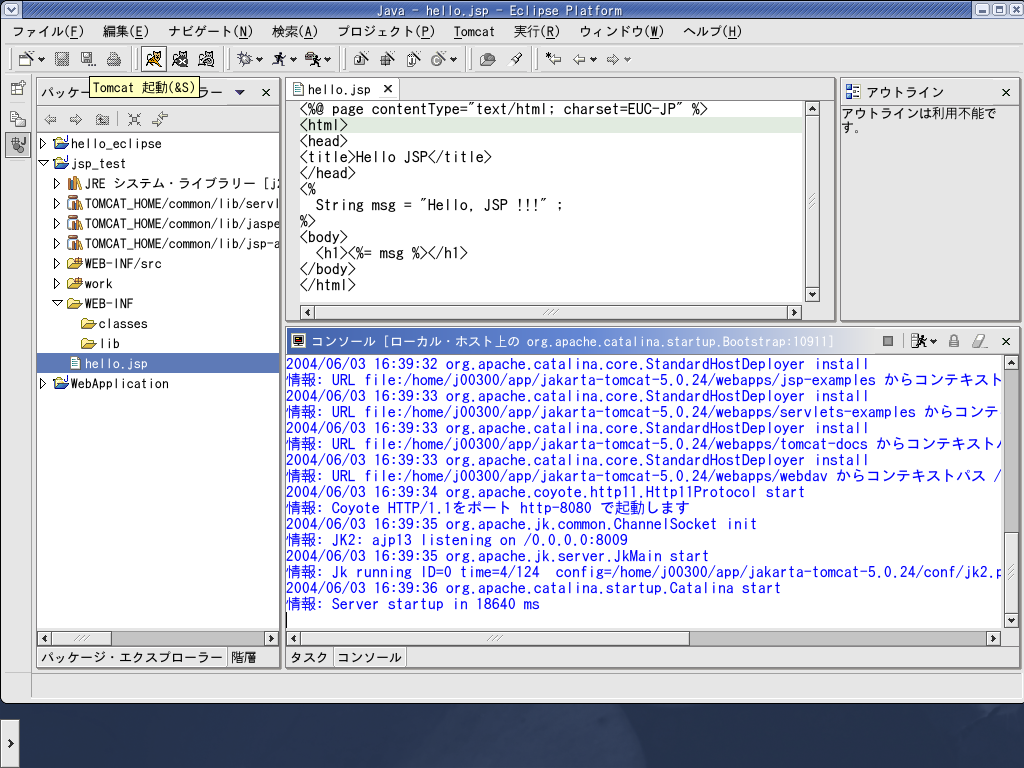
Task: Open Package Explorer view menu triangle
Action: 240,92
